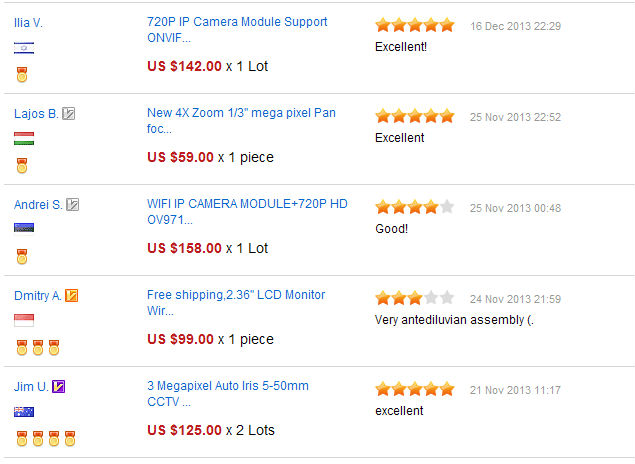
Task: Click the Israel flag under Ilia V.
Action: pyautogui.click(x=24, y=48)
